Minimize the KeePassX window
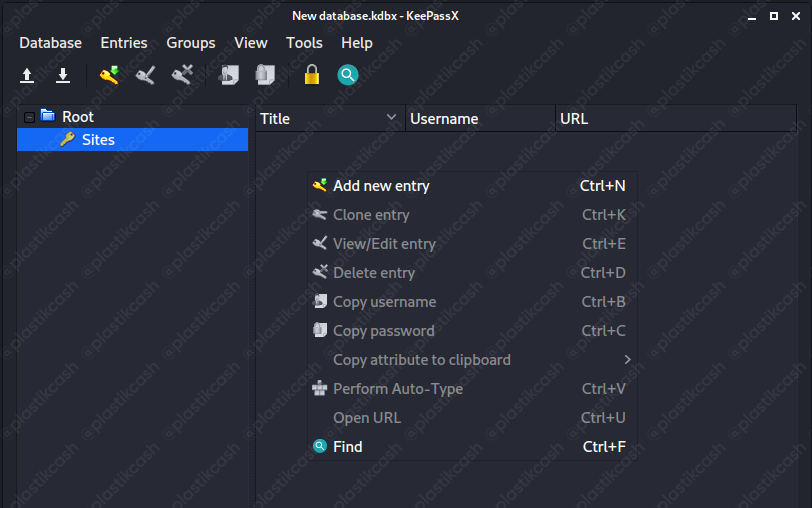 (752, 17)
